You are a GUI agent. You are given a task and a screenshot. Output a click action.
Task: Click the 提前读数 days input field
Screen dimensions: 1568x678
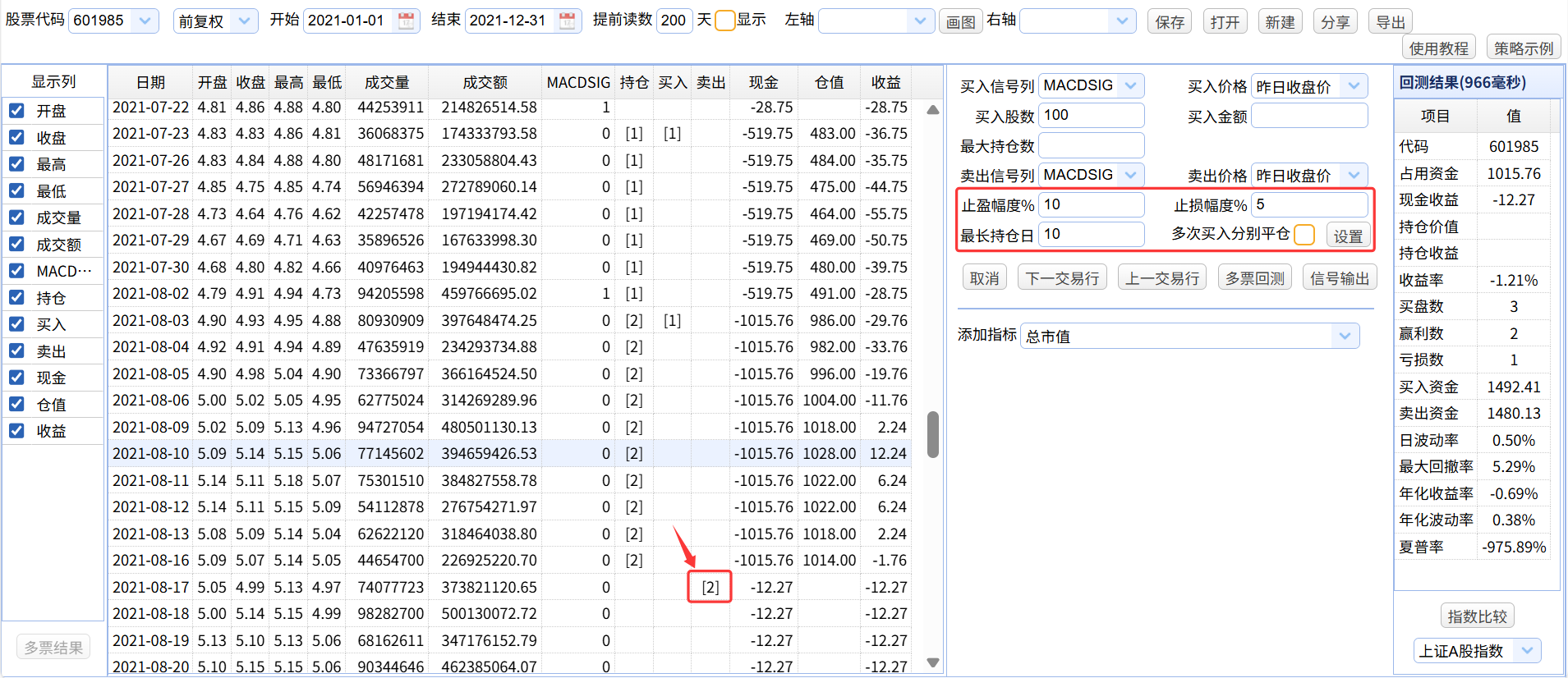(674, 21)
